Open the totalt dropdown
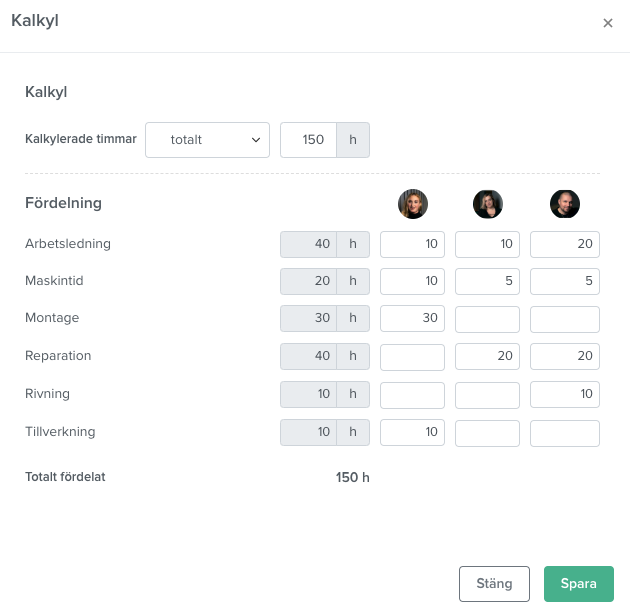This screenshot has height=613, width=630. click(x=207, y=140)
